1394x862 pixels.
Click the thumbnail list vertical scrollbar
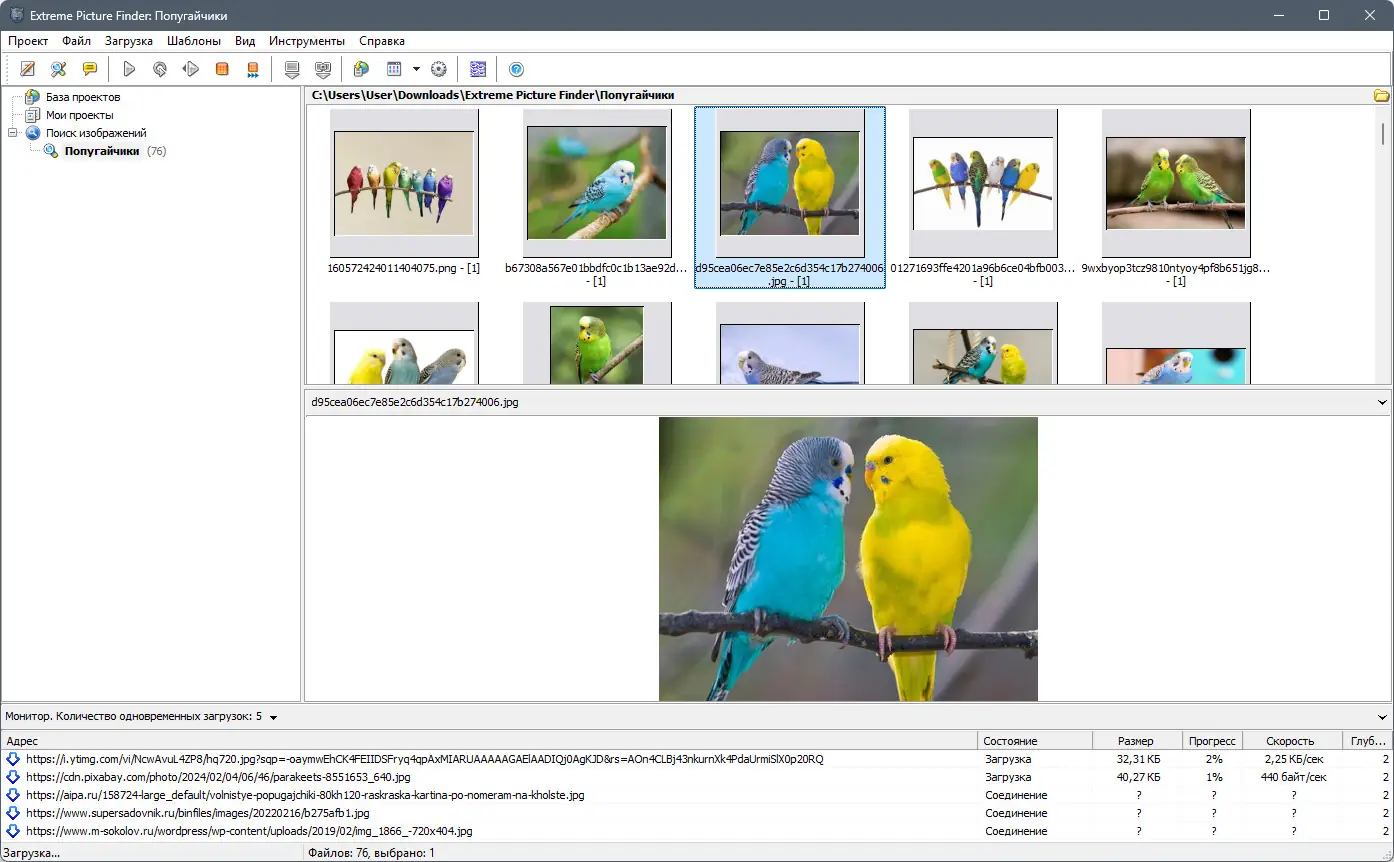coord(1383,250)
